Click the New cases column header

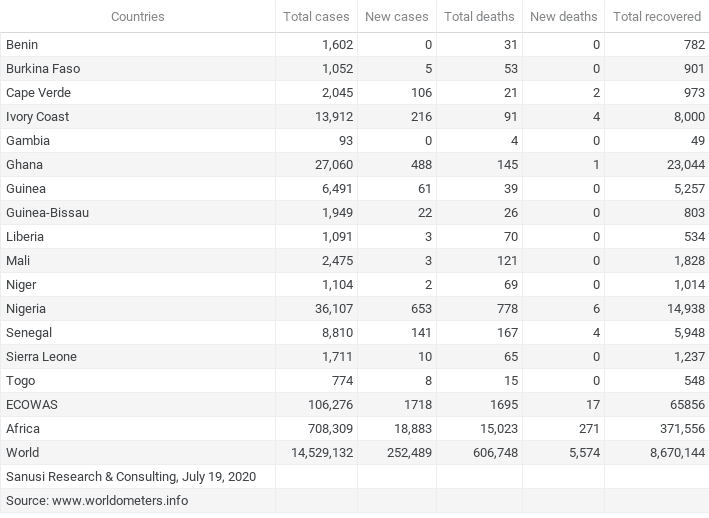(x=397, y=17)
